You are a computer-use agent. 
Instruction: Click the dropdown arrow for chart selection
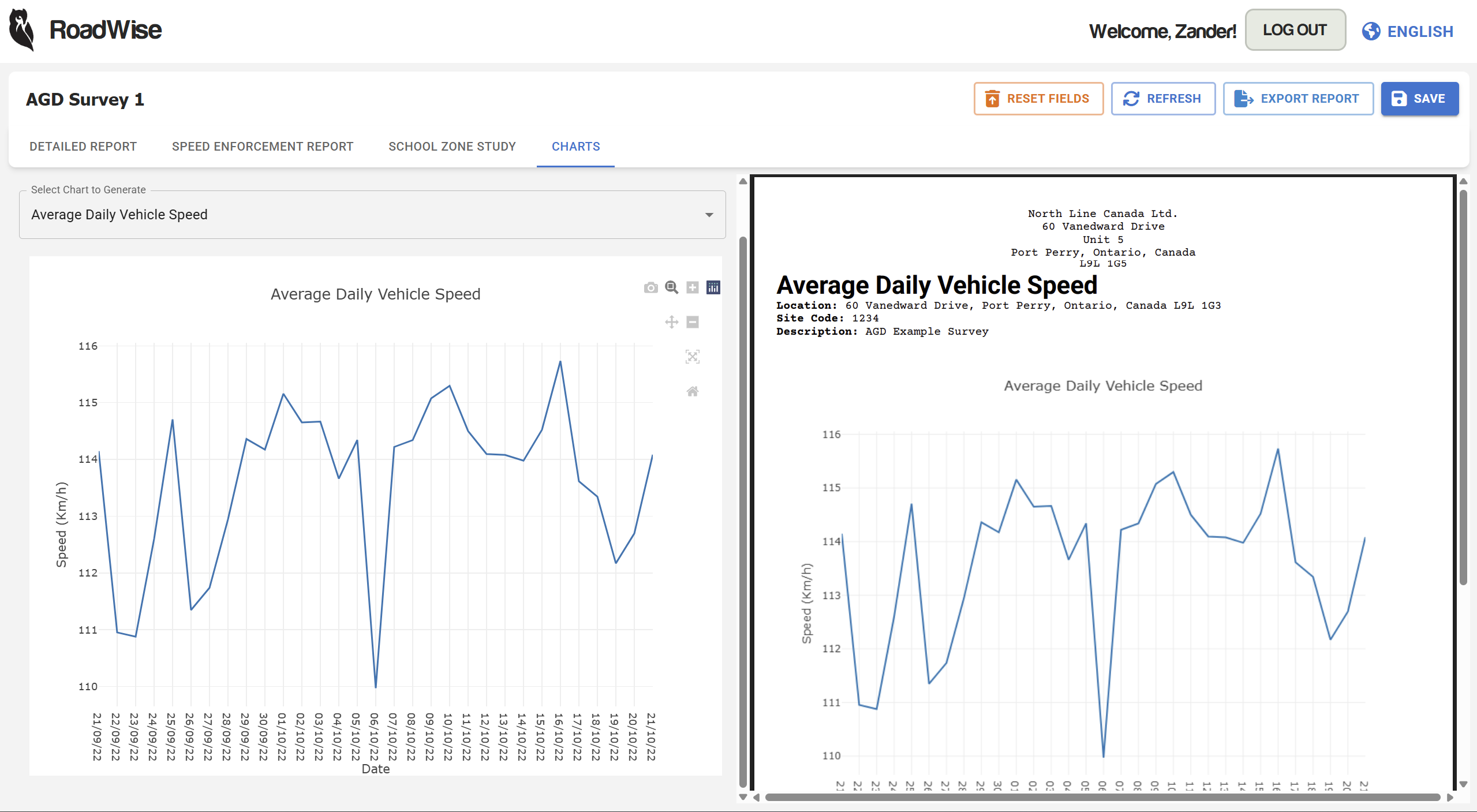(x=709, y=215)
